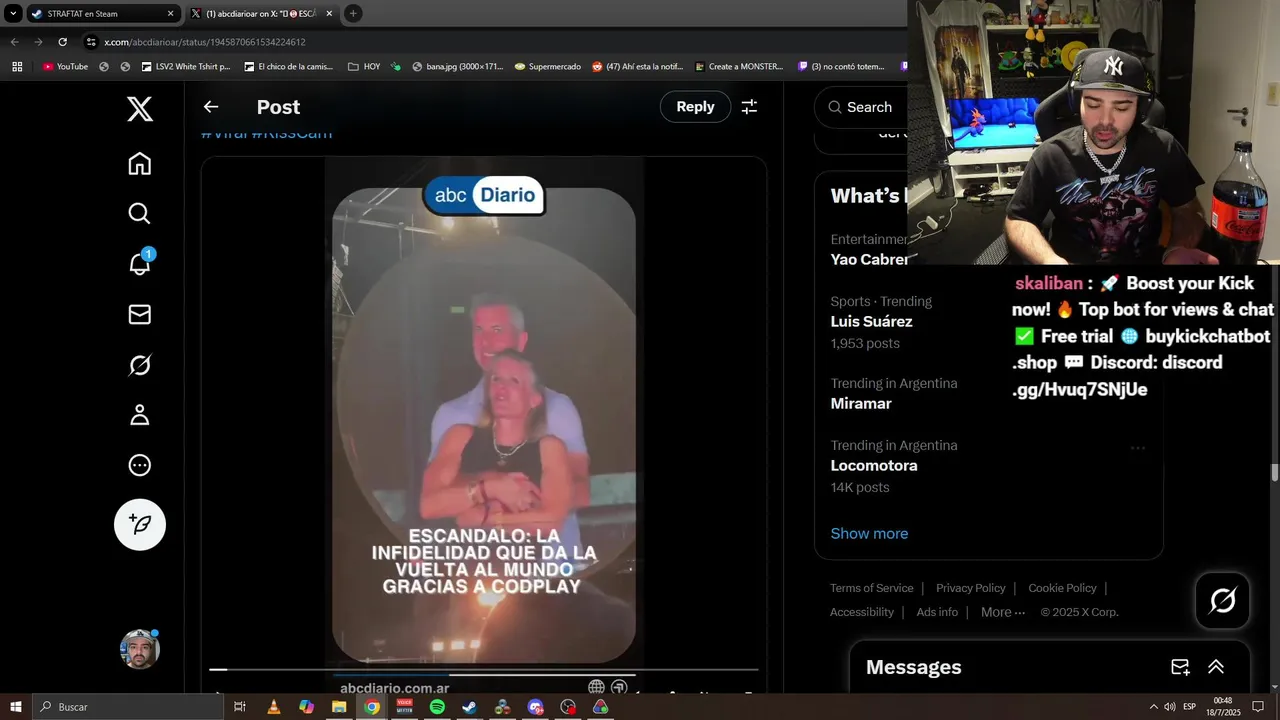Show hidden system tray icons
This screenshot has height=720, width=1280.
1153,707
